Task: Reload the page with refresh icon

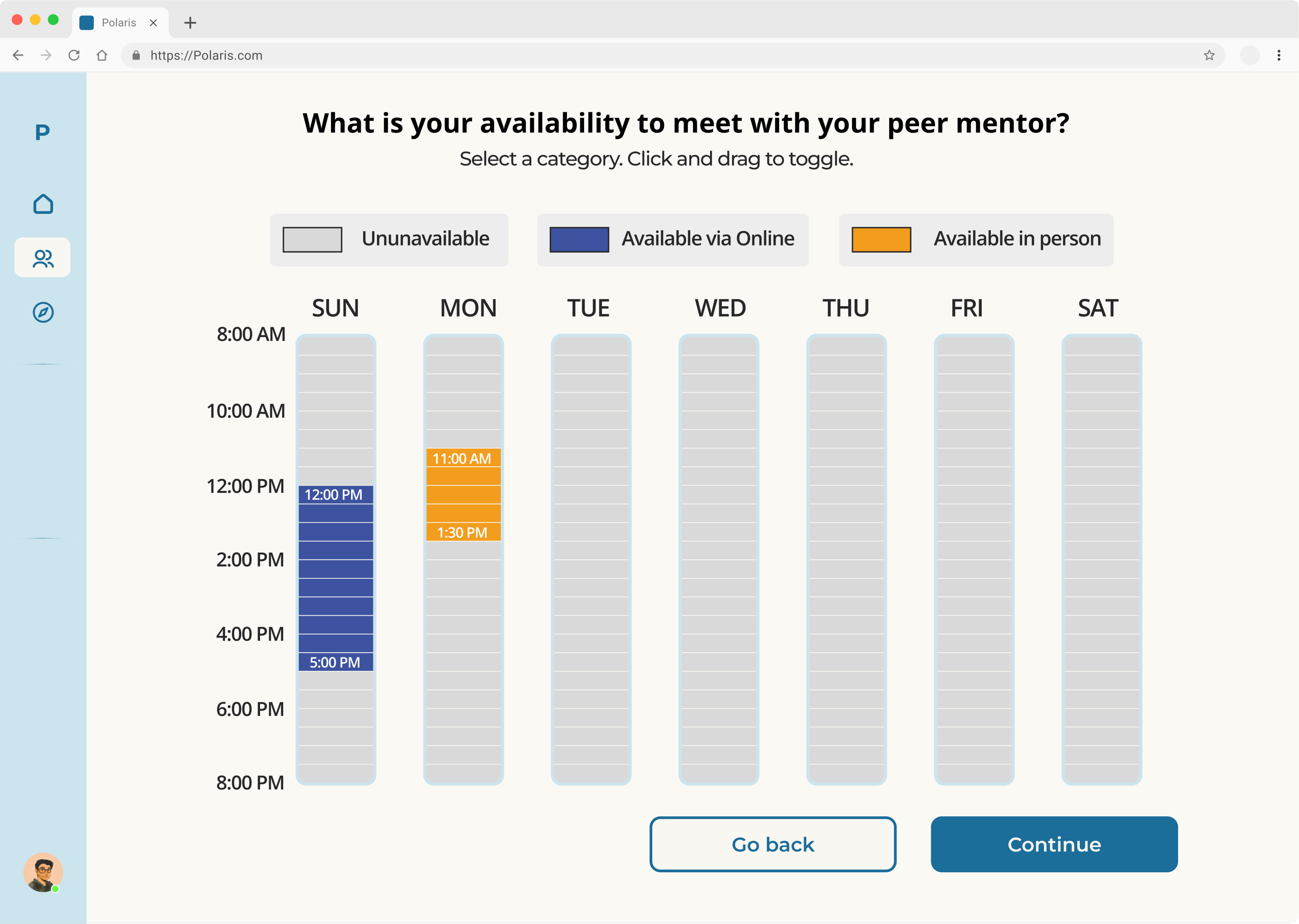Action: click(74, 55)
